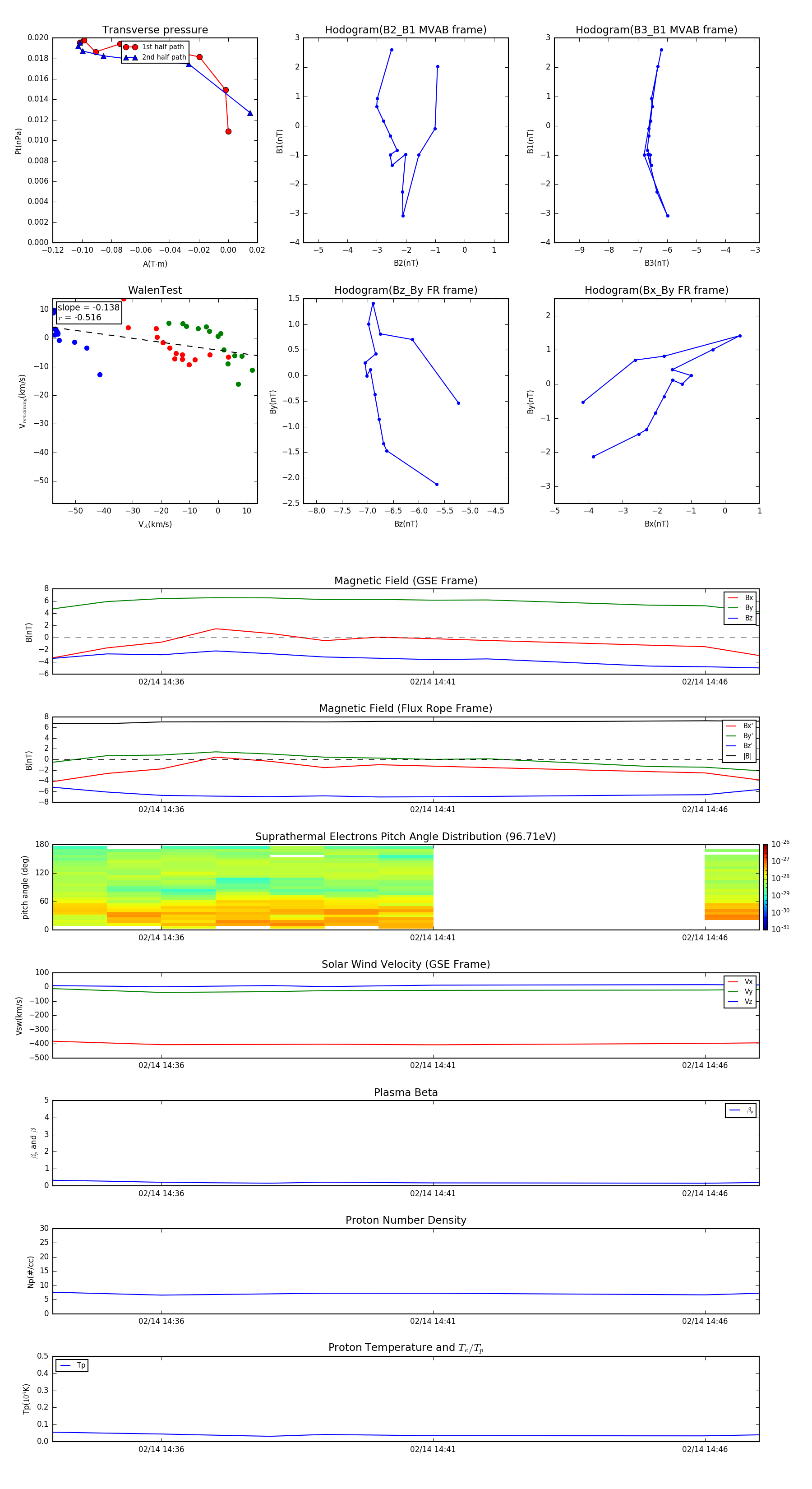Click the By legend entry in GSE magnetic field
The height and width of the screenshot is (1489, 812).
pos(740,608)
